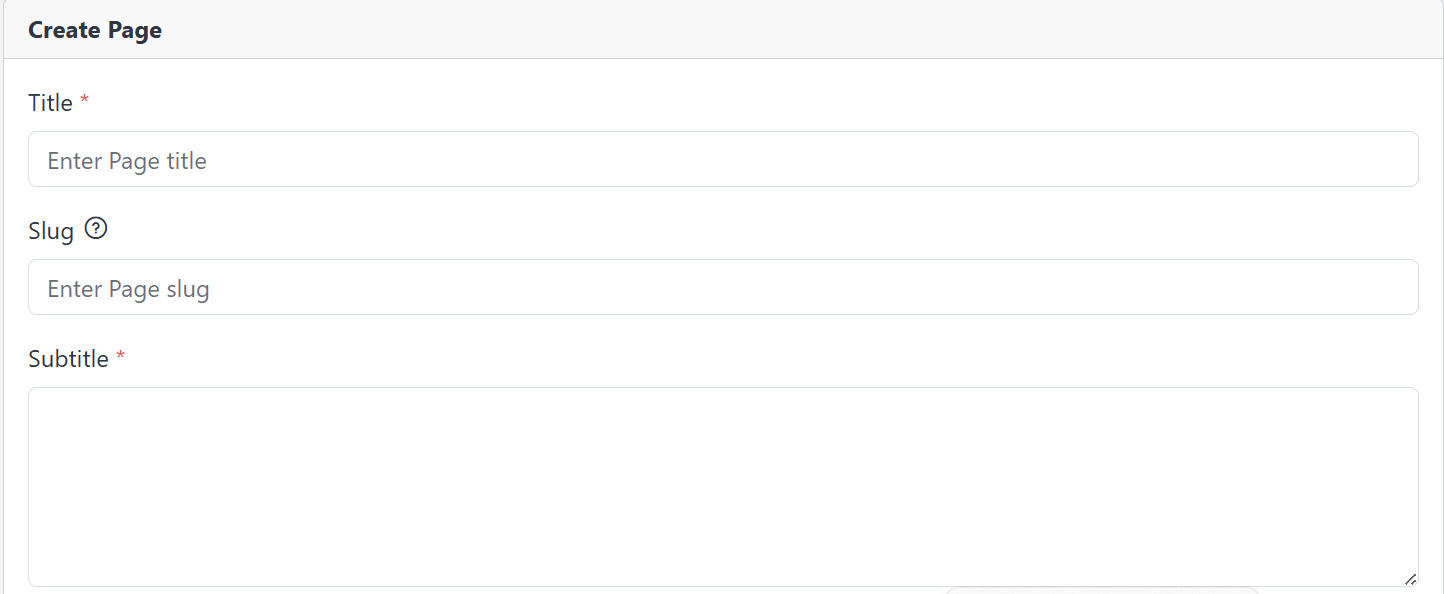Image resolution: width=1444 pixels, height=594 pixels.
Task: Focus the Slug input field
Action: [723, 287]
